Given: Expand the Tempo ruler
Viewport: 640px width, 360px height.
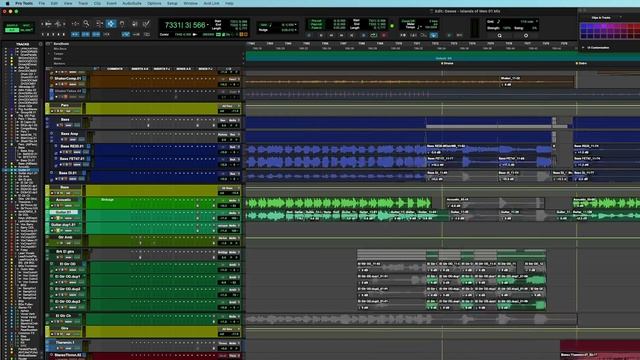Looking at the screenshot, I should (x=49, y=54).
